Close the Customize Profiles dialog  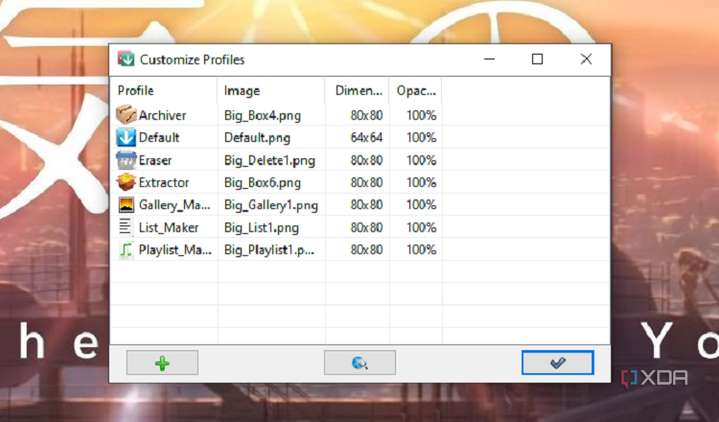coord(586,59)
